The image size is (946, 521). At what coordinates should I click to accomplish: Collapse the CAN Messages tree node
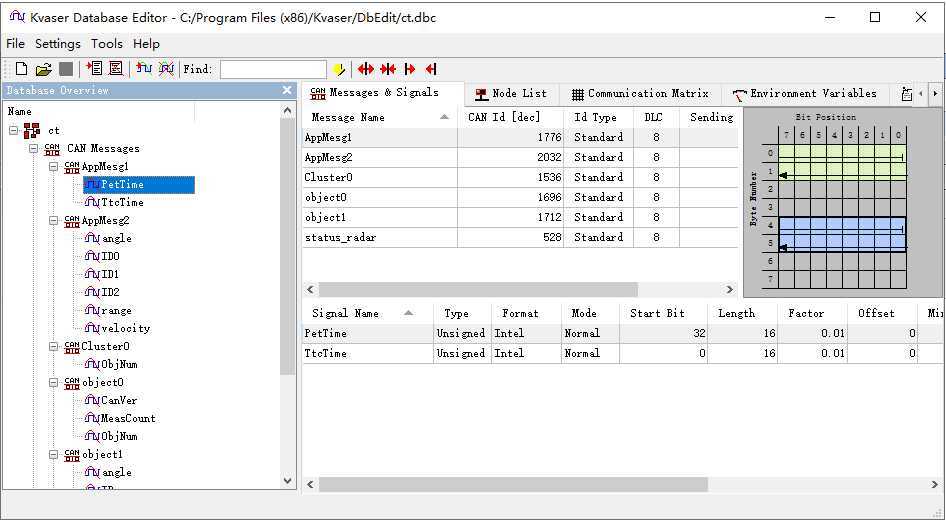pyautogui.click(x=34, y=149)
